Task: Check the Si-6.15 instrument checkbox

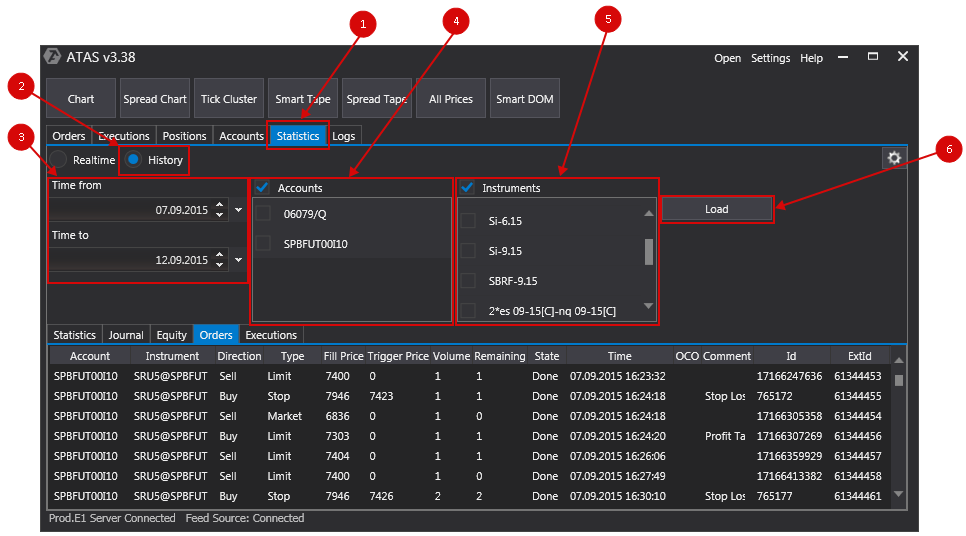Action: click(x=468, y=221)
